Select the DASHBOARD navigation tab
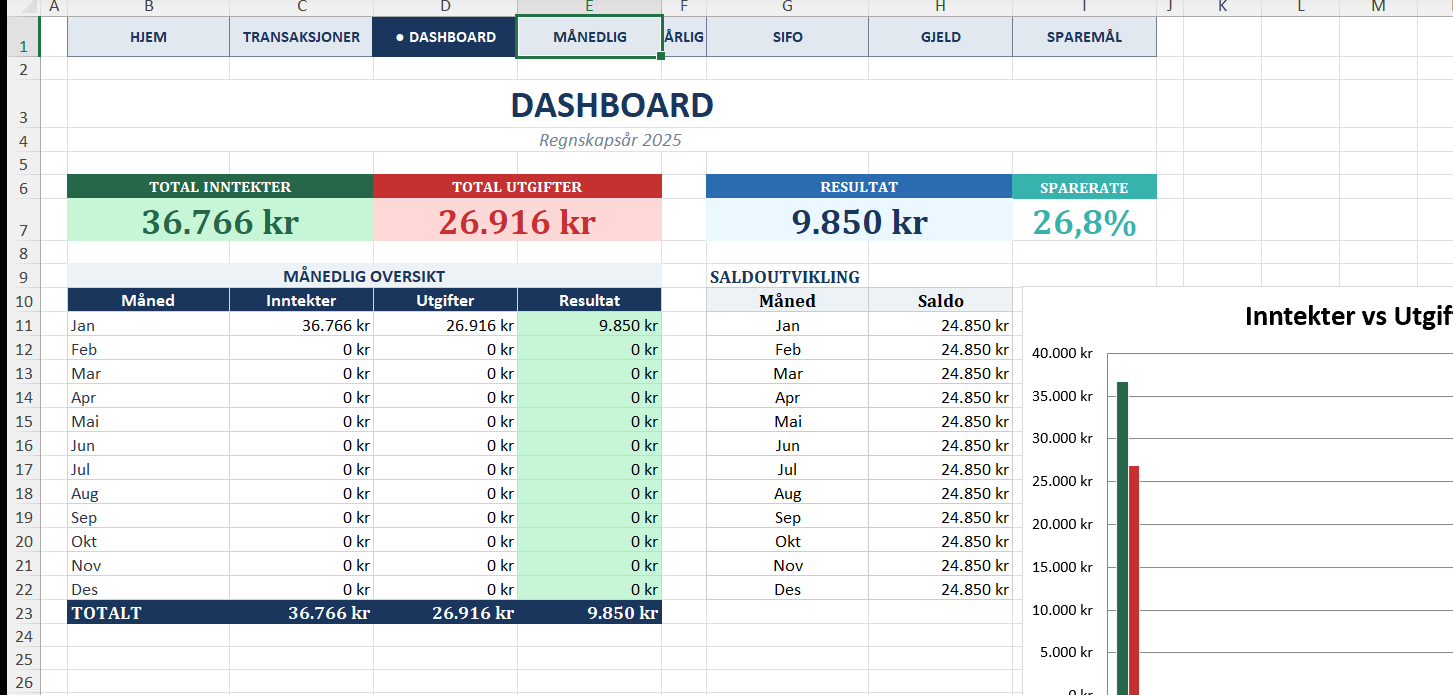Viewport: 1453px width, 695px height. 445,37
